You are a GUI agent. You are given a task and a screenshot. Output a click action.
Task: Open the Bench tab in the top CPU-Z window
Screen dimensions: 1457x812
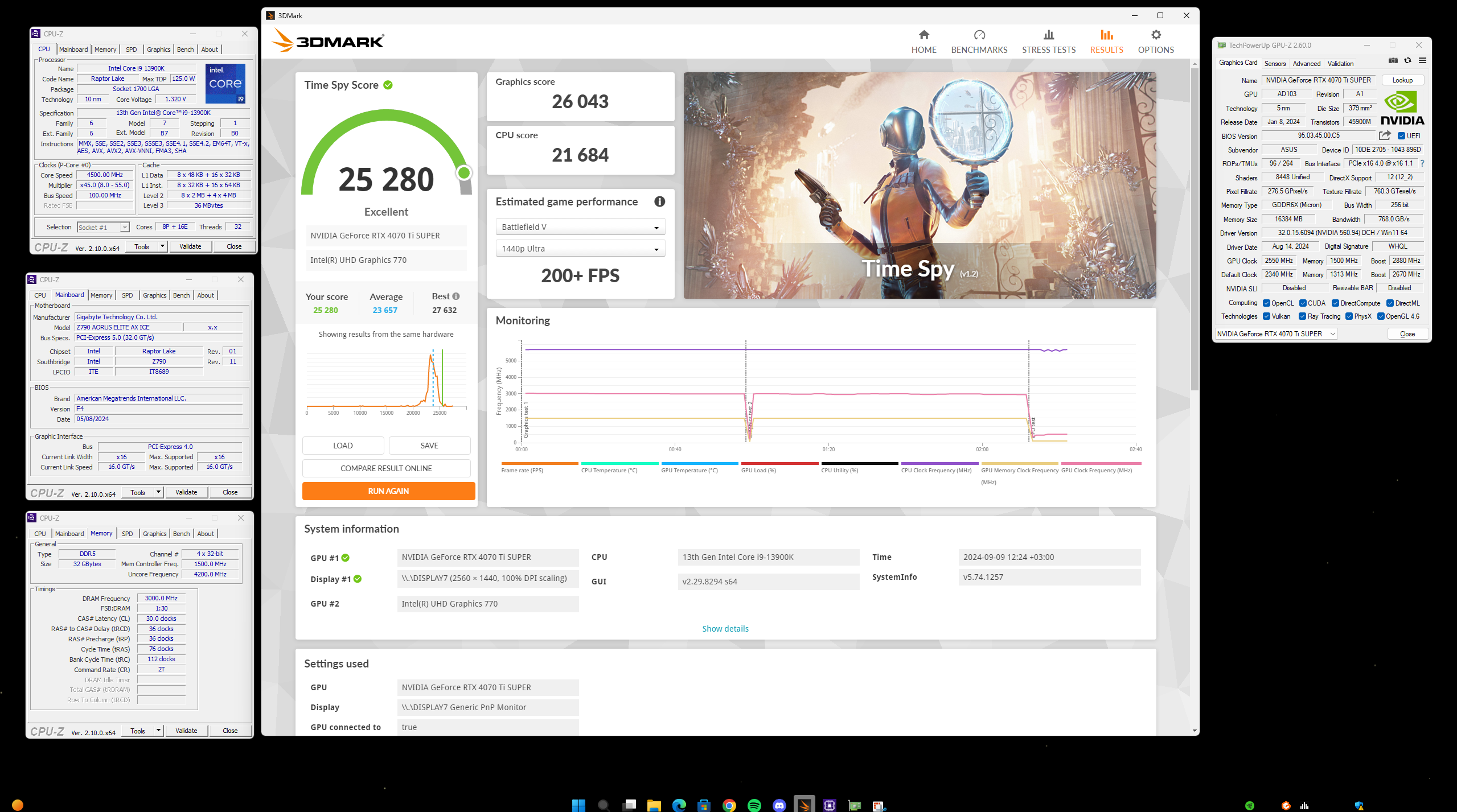pyautogui.click(x=185, y=50)
